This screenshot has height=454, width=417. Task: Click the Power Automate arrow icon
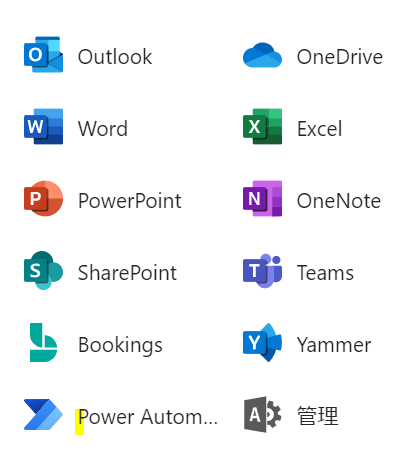pyautogui.click(x=43, y=414)
